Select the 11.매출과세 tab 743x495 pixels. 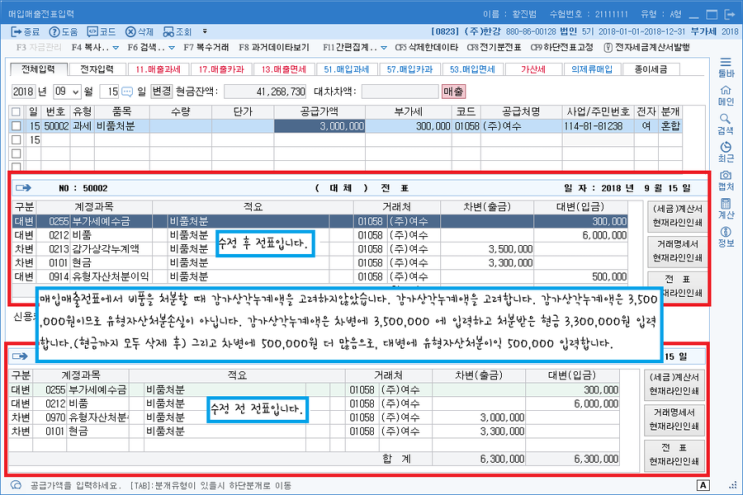(x=158, y=69)
